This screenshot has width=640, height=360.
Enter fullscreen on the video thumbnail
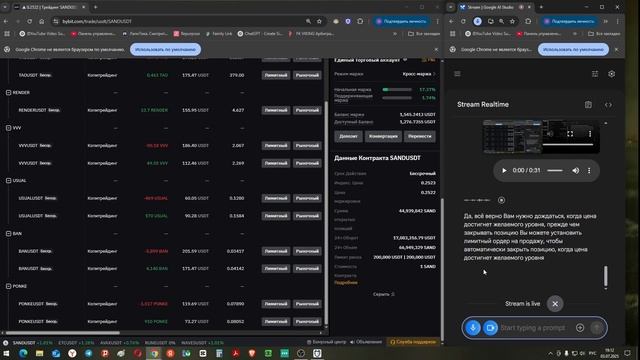pyautogui.click(x=570, y=134)
